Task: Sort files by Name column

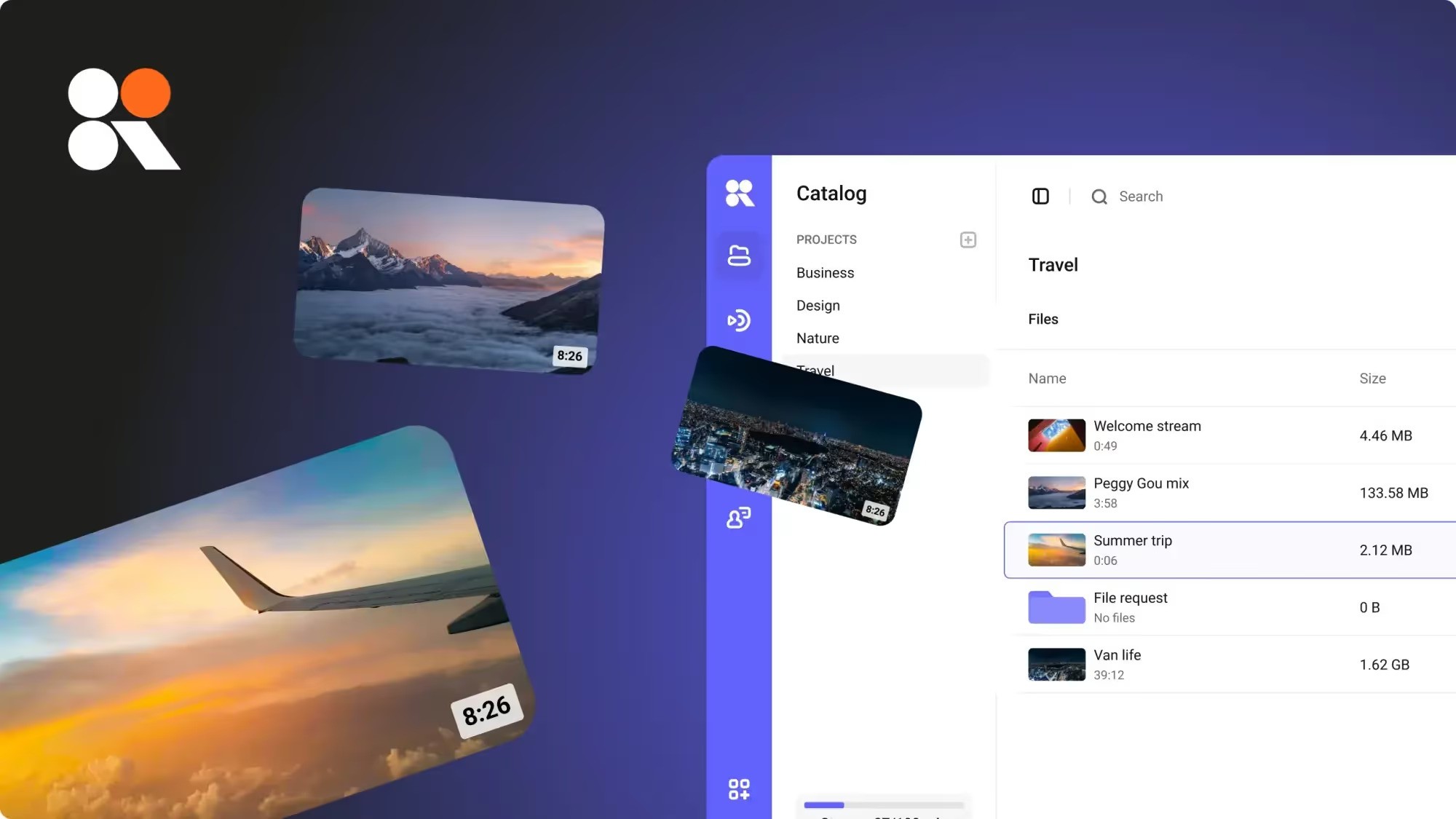Action: [x=1047, y=379]
